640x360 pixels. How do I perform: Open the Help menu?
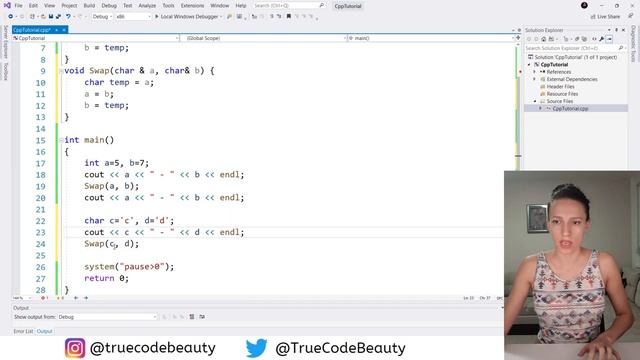[241, 6]
